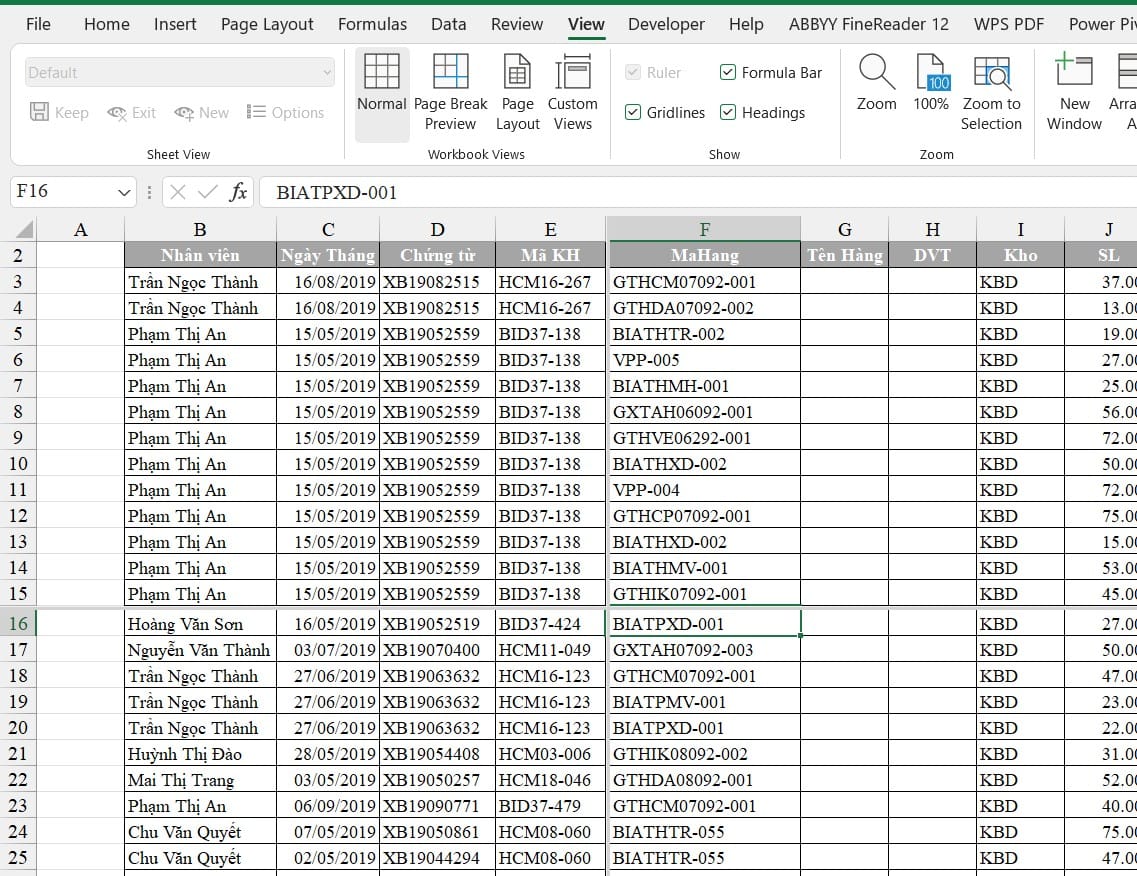The height and width of the screenshot is (876, 1137).
Task: Open Page Break Preview
Action: (x=450, y=92)
